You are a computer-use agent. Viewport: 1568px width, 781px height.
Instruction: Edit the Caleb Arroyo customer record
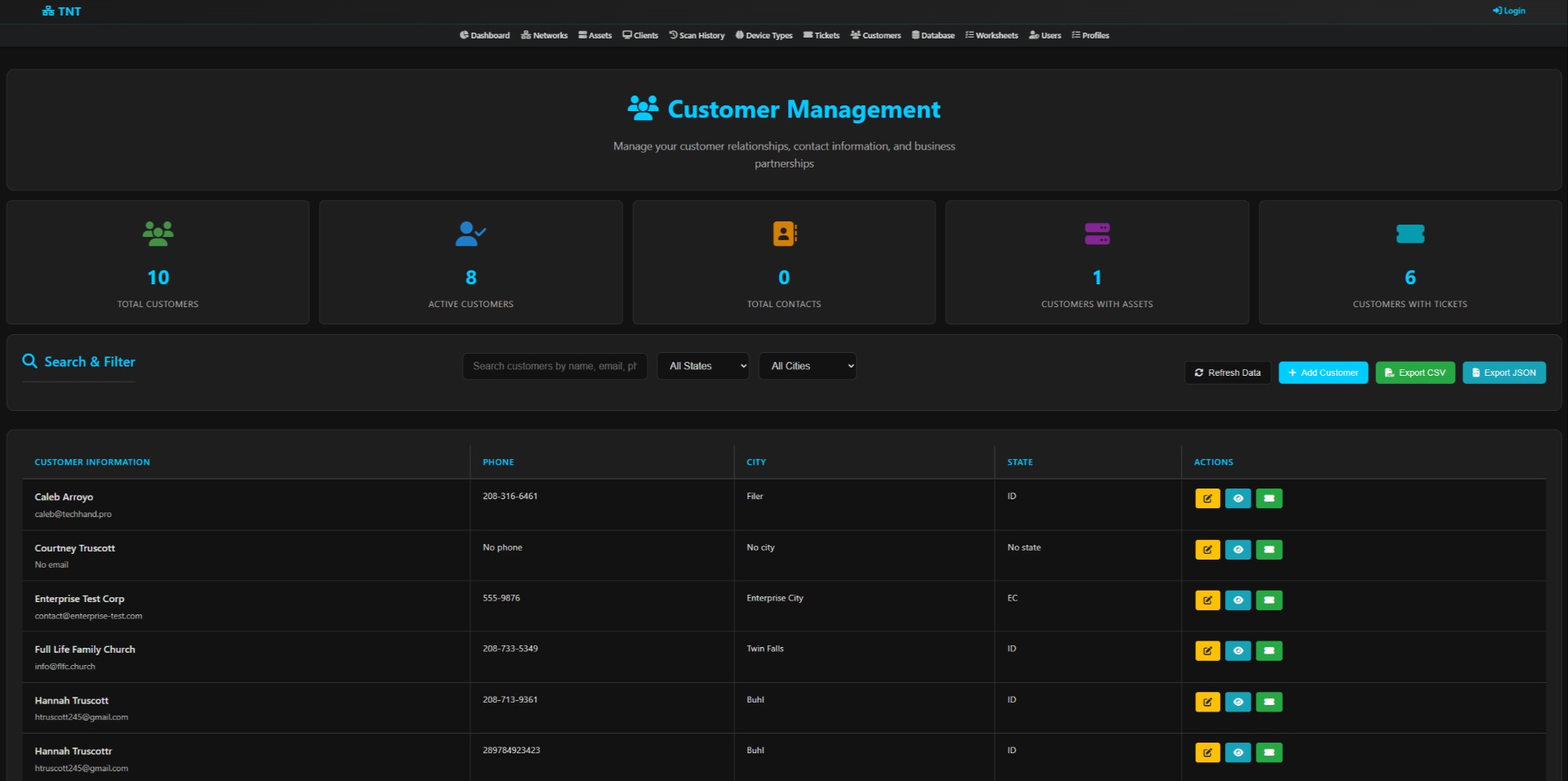click(1207, 498)
